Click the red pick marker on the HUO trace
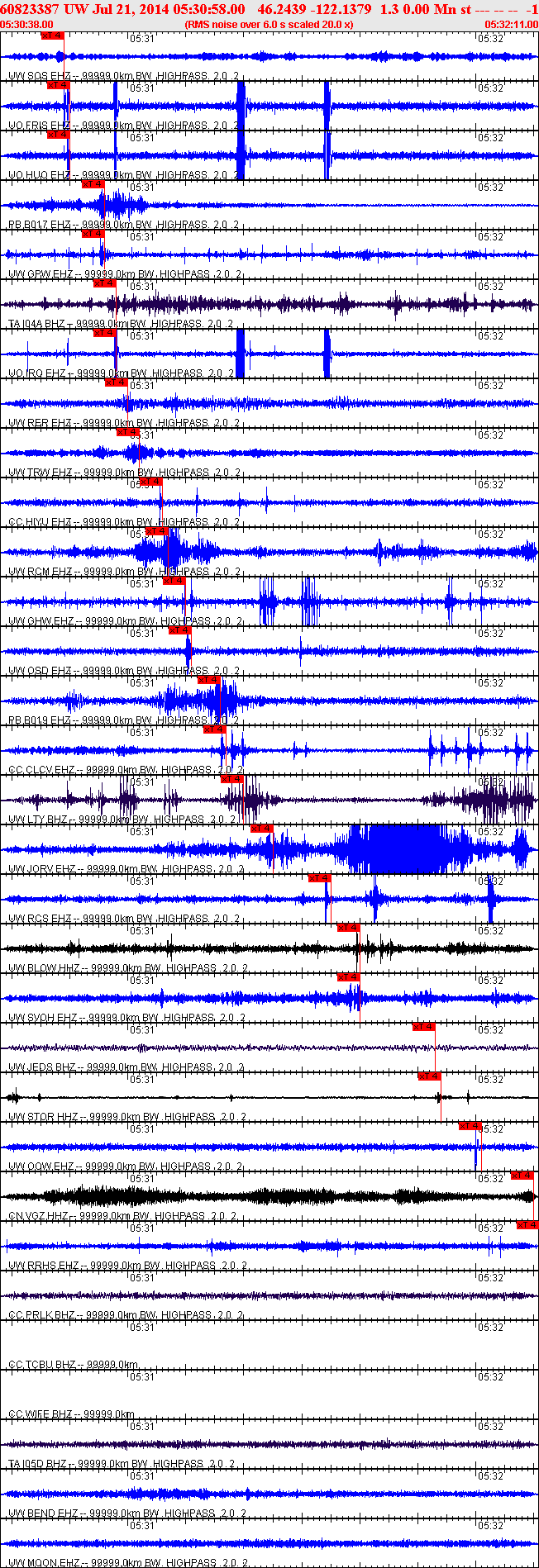Screen dimensions: 539x1568 [x=58, y=135]
